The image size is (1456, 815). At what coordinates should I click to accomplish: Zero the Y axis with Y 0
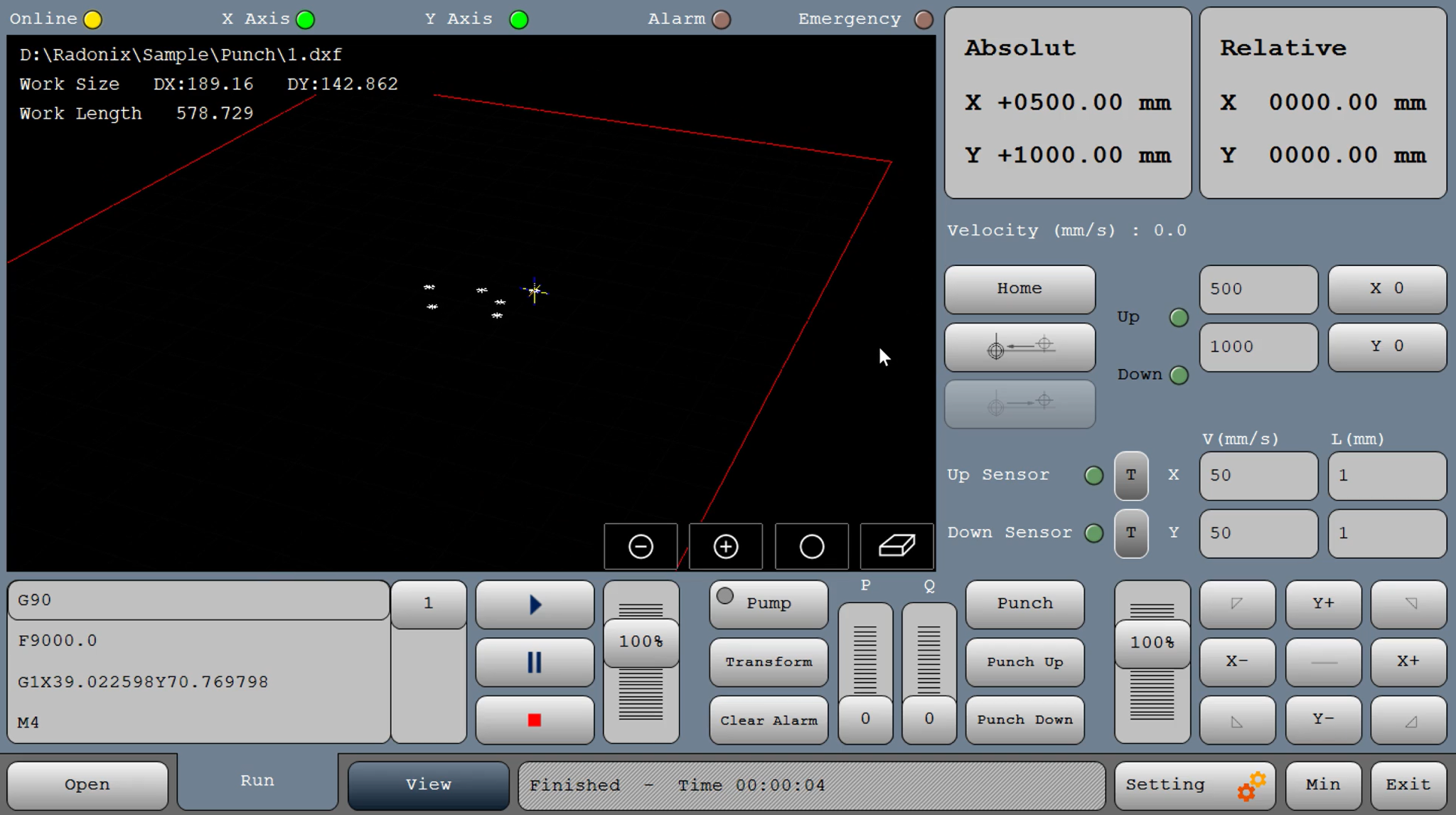coord(1387,347)
